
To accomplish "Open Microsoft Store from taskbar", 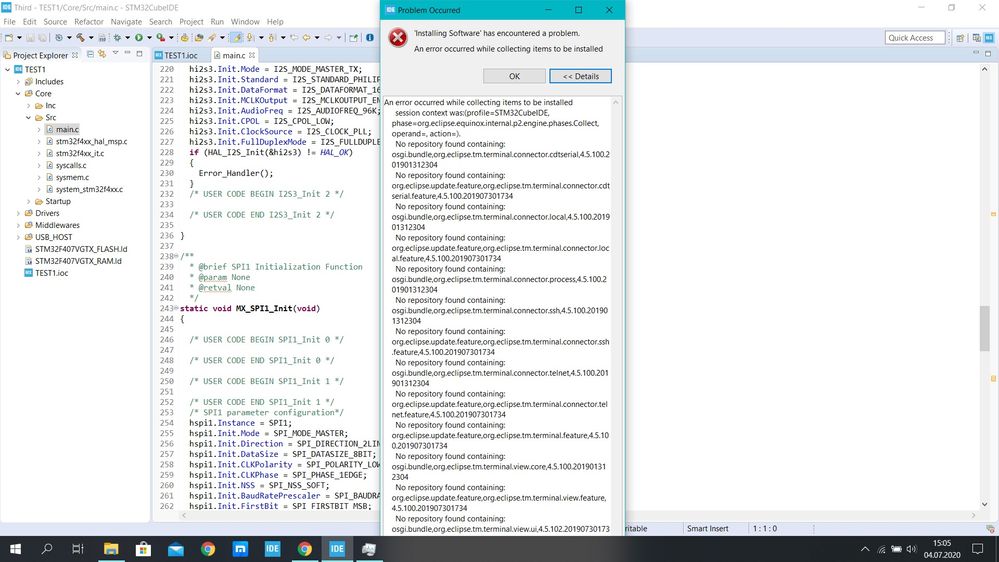I will tap(143, 549).
